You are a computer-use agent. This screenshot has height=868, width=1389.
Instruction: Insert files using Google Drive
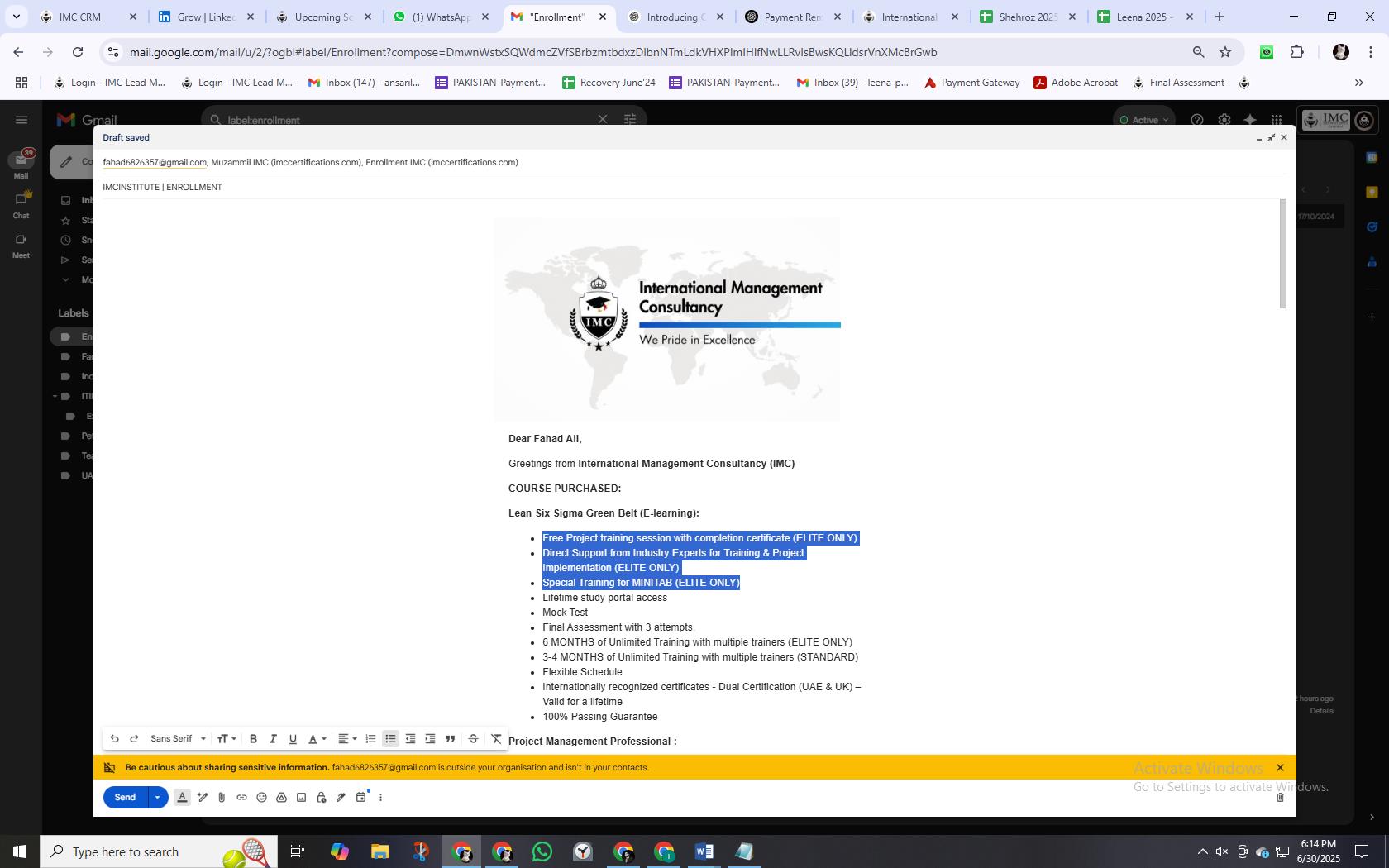pos(281,798)
